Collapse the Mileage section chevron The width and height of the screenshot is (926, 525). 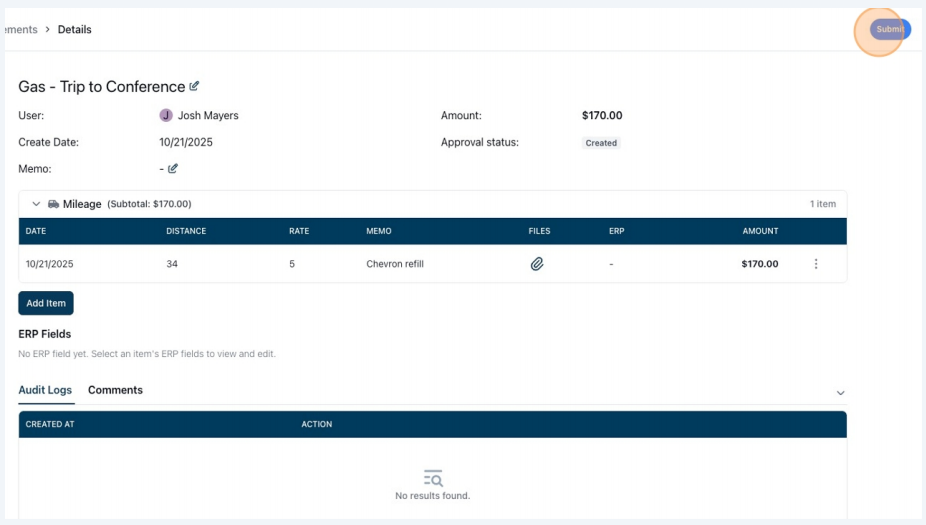click(36, 204)
